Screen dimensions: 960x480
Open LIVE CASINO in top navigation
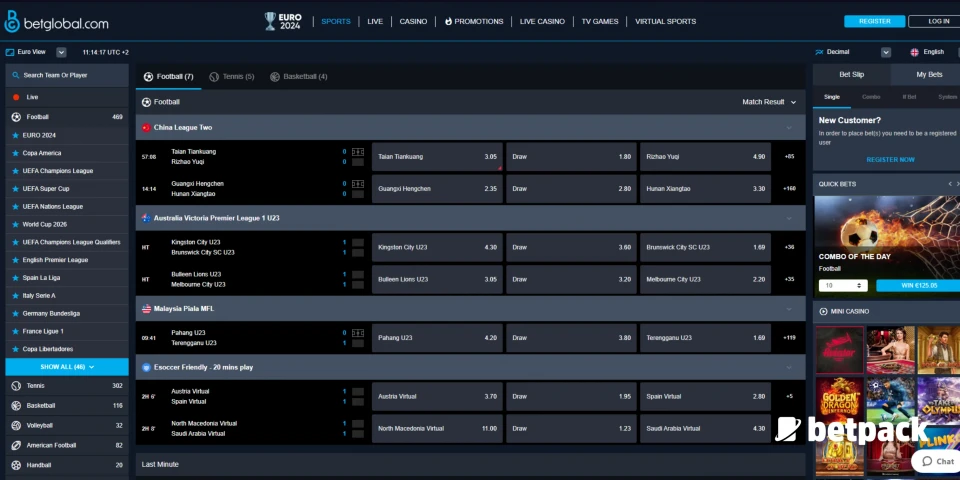pyautogui.click(x=542, y=21)
